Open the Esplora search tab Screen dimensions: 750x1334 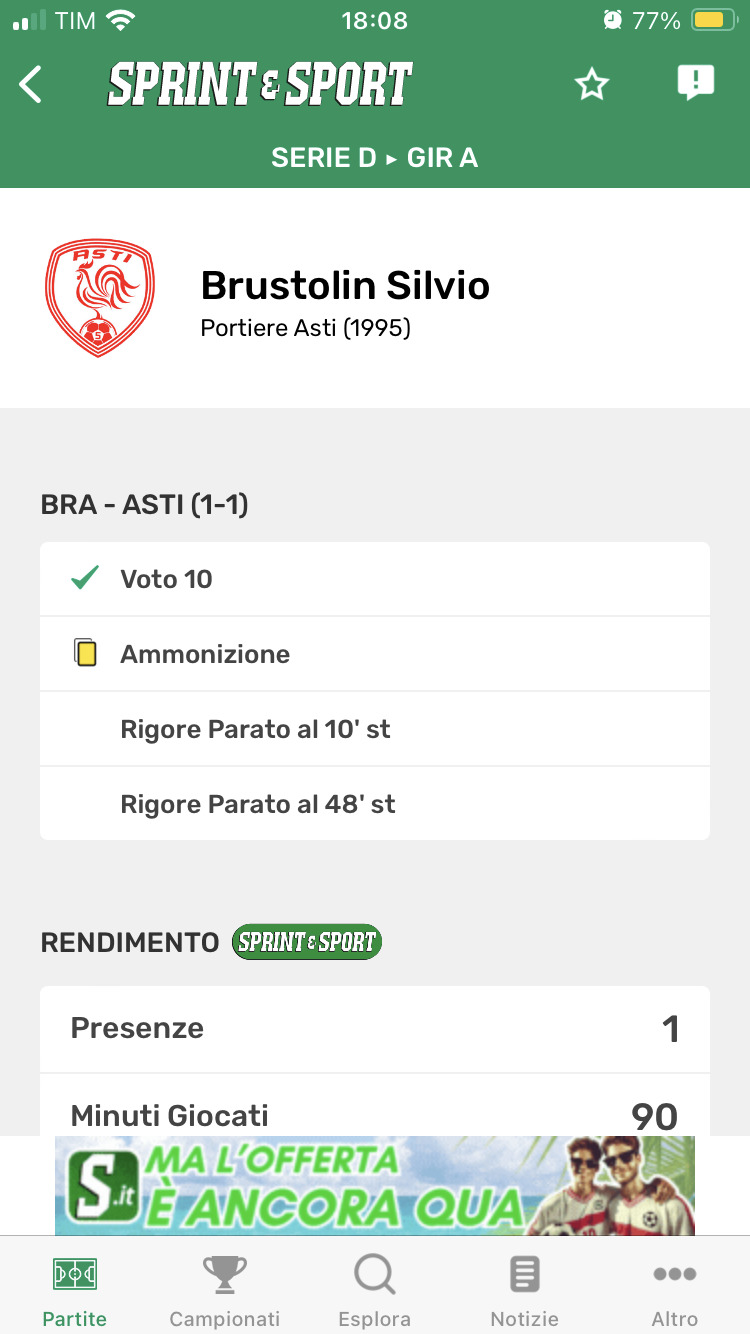point(375,1291)
